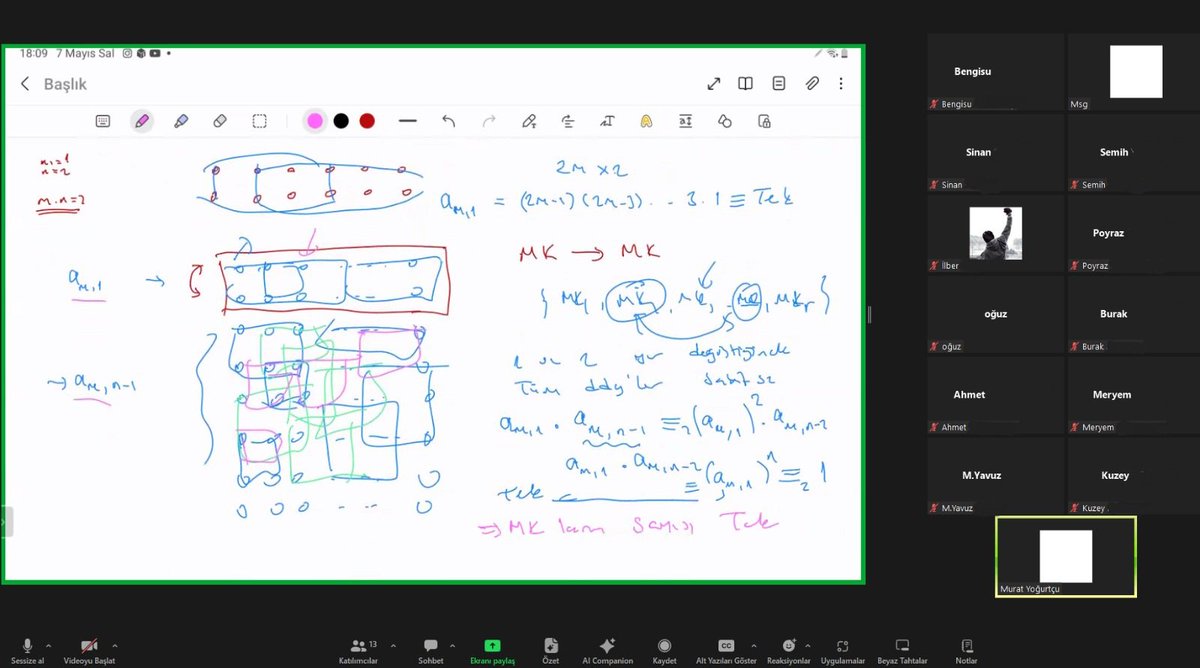Toggle captions with Alt Yazıları Göster
The width and height of the screenshot is (1200, 668).
(x=726, y=651)
